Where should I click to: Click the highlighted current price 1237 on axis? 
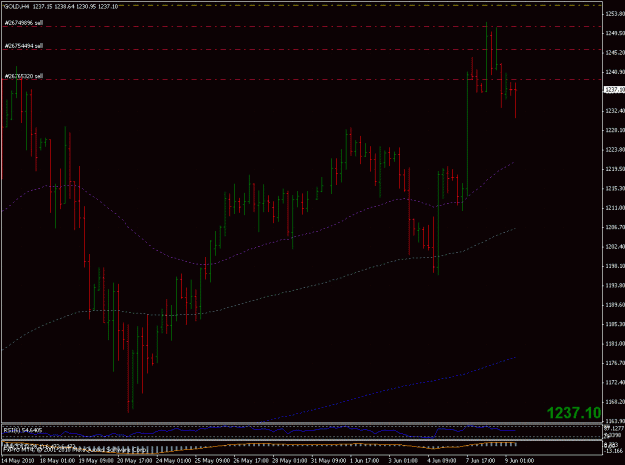pos(614,90)
